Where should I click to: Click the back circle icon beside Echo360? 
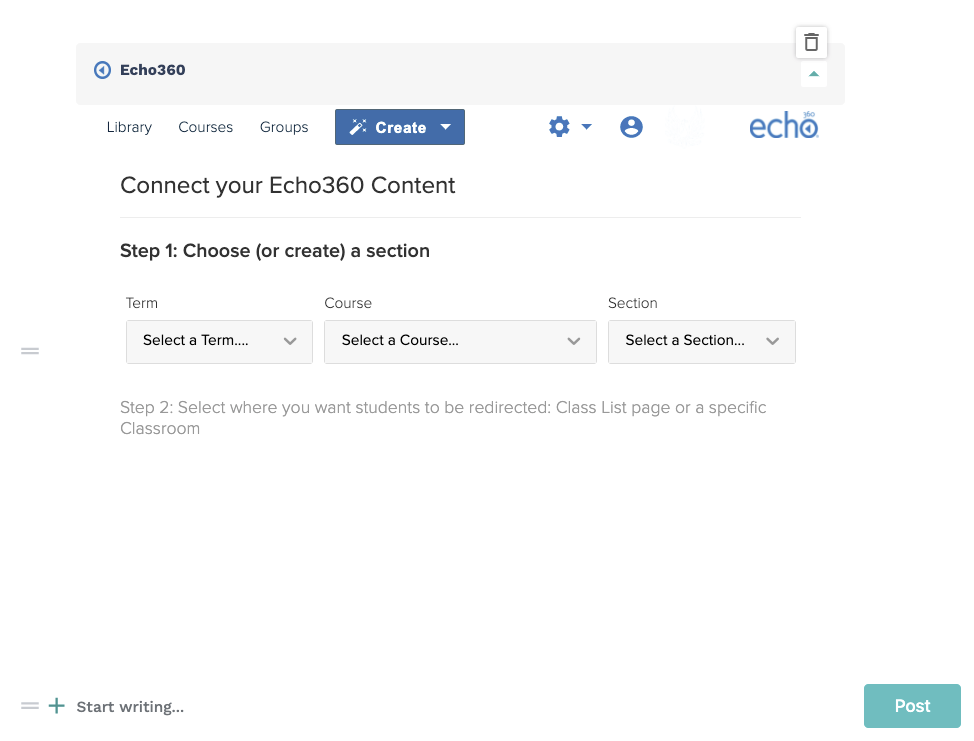point(102,70)
